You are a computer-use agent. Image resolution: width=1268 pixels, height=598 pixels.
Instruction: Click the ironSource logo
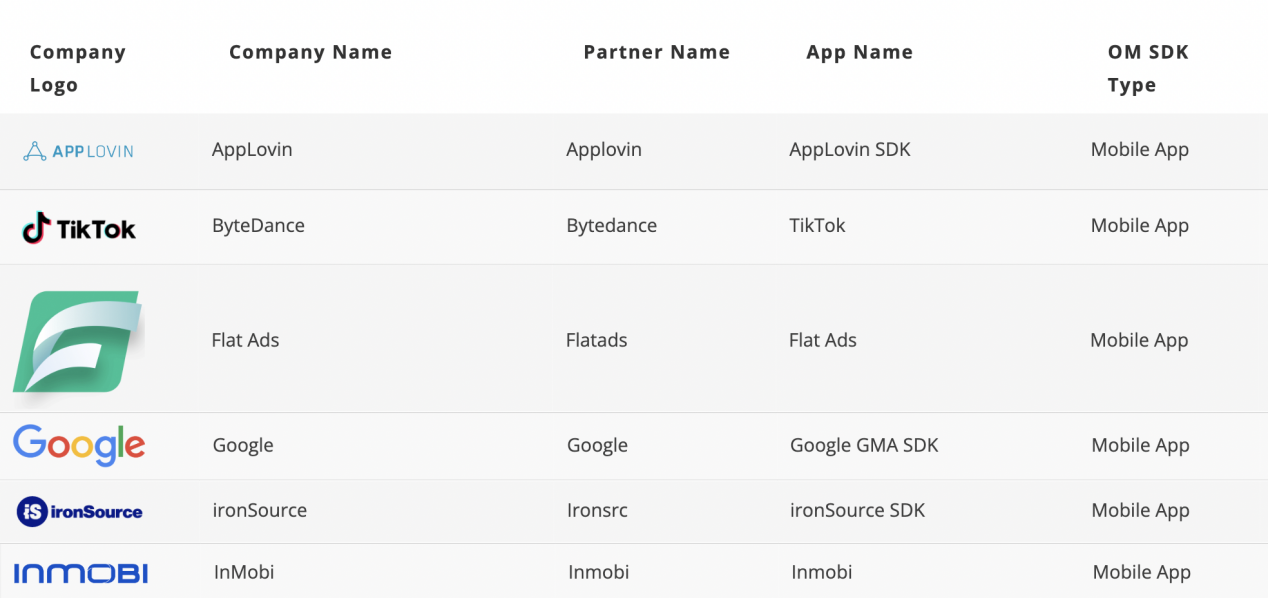tap(80, 511)
